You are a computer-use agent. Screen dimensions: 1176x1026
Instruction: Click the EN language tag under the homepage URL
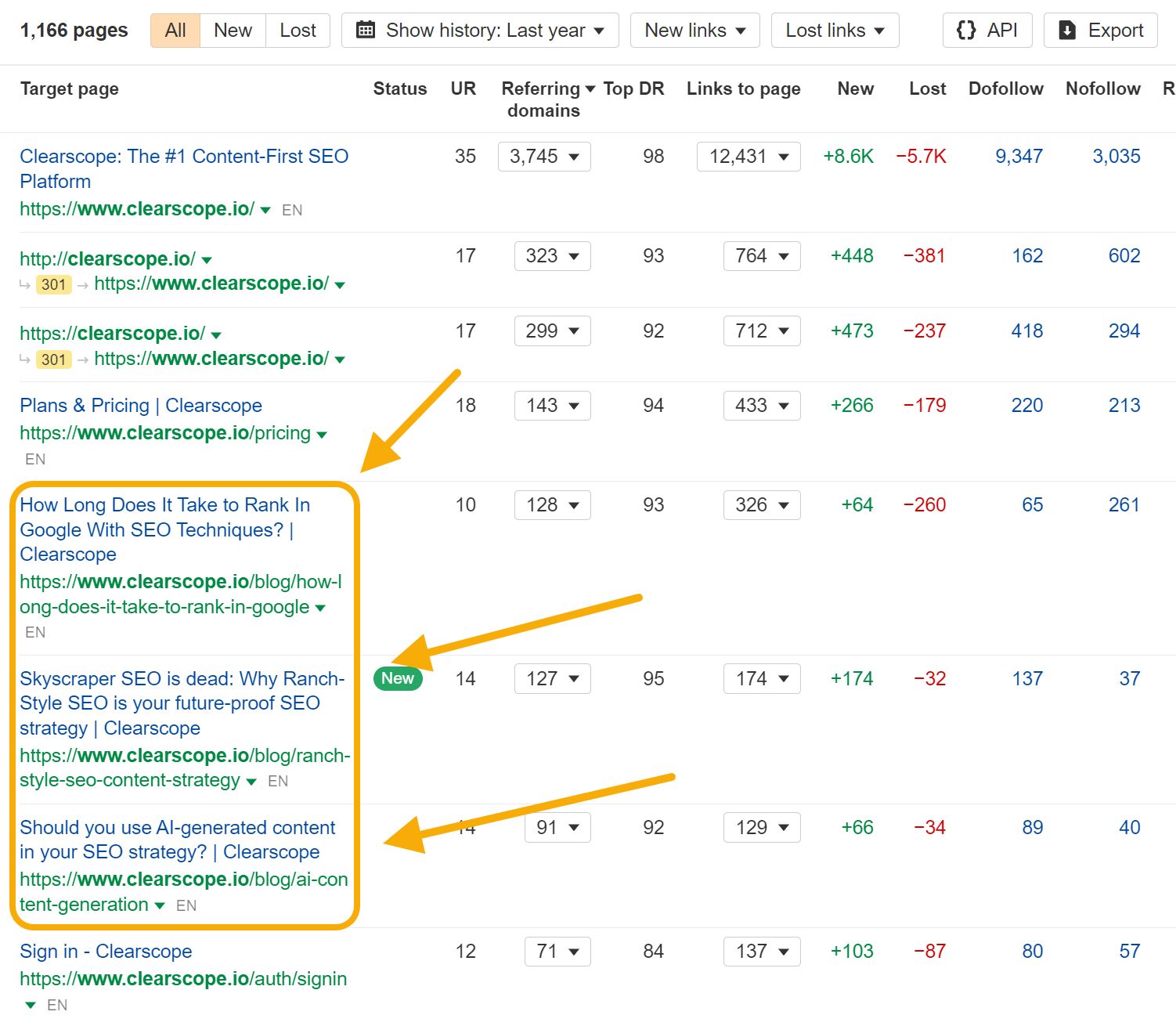click(291, 210)
